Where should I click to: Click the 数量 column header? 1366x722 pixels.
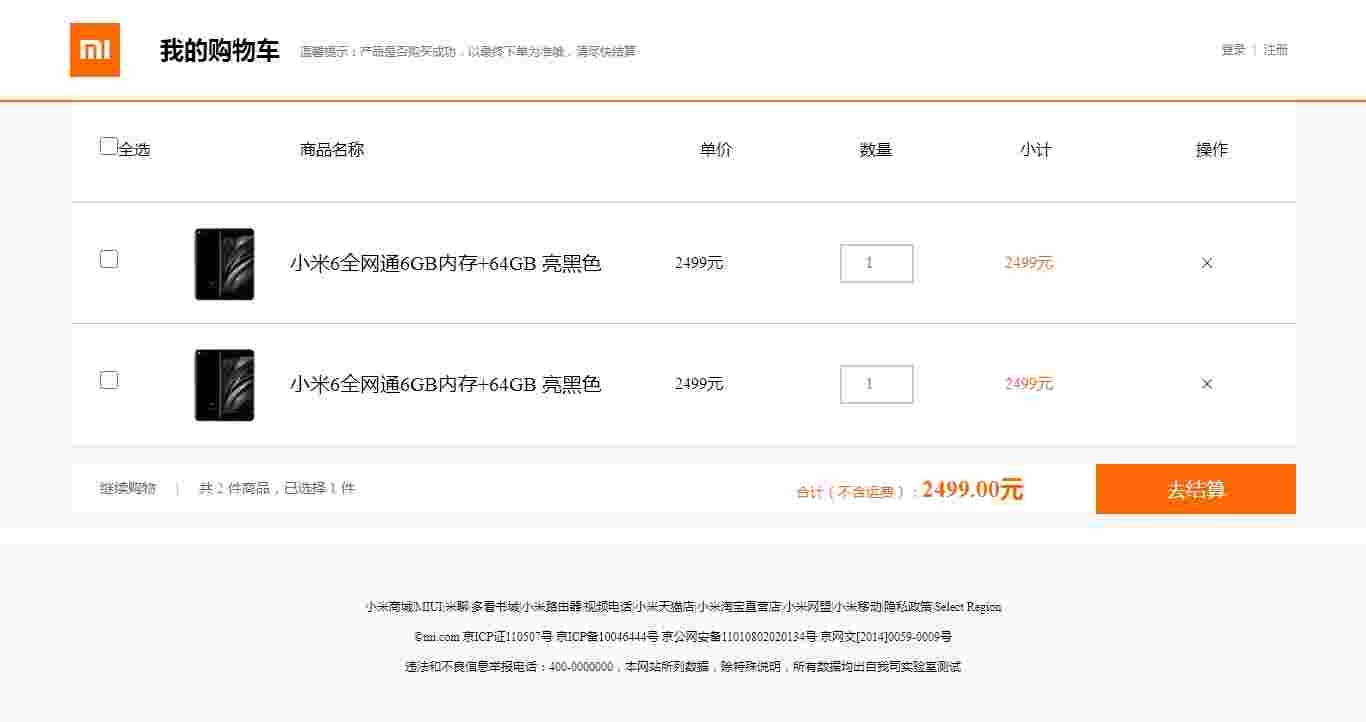point(876,150)
